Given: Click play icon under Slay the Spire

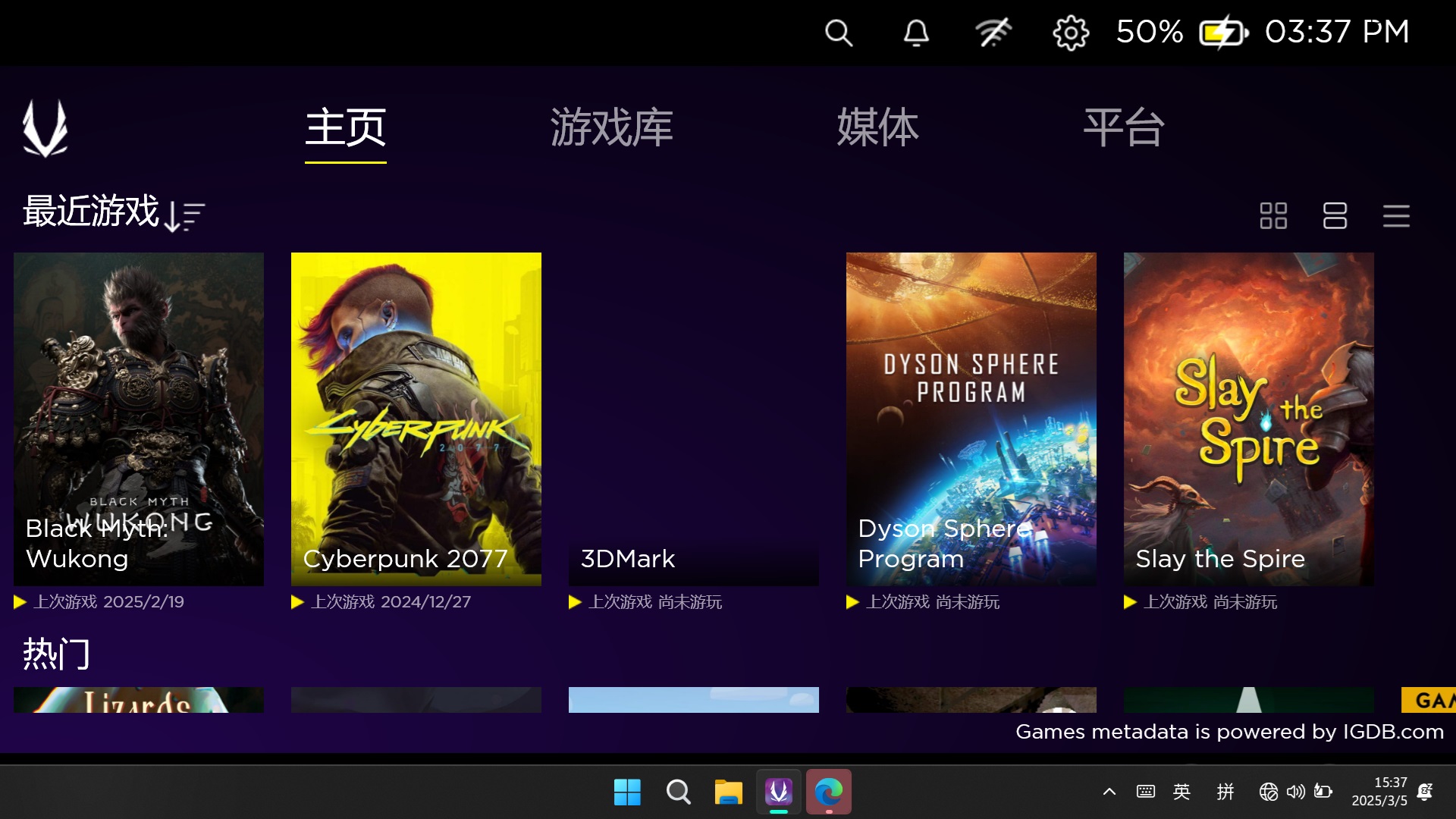Looking at the screenshot, I should [x=1131, y=602].
